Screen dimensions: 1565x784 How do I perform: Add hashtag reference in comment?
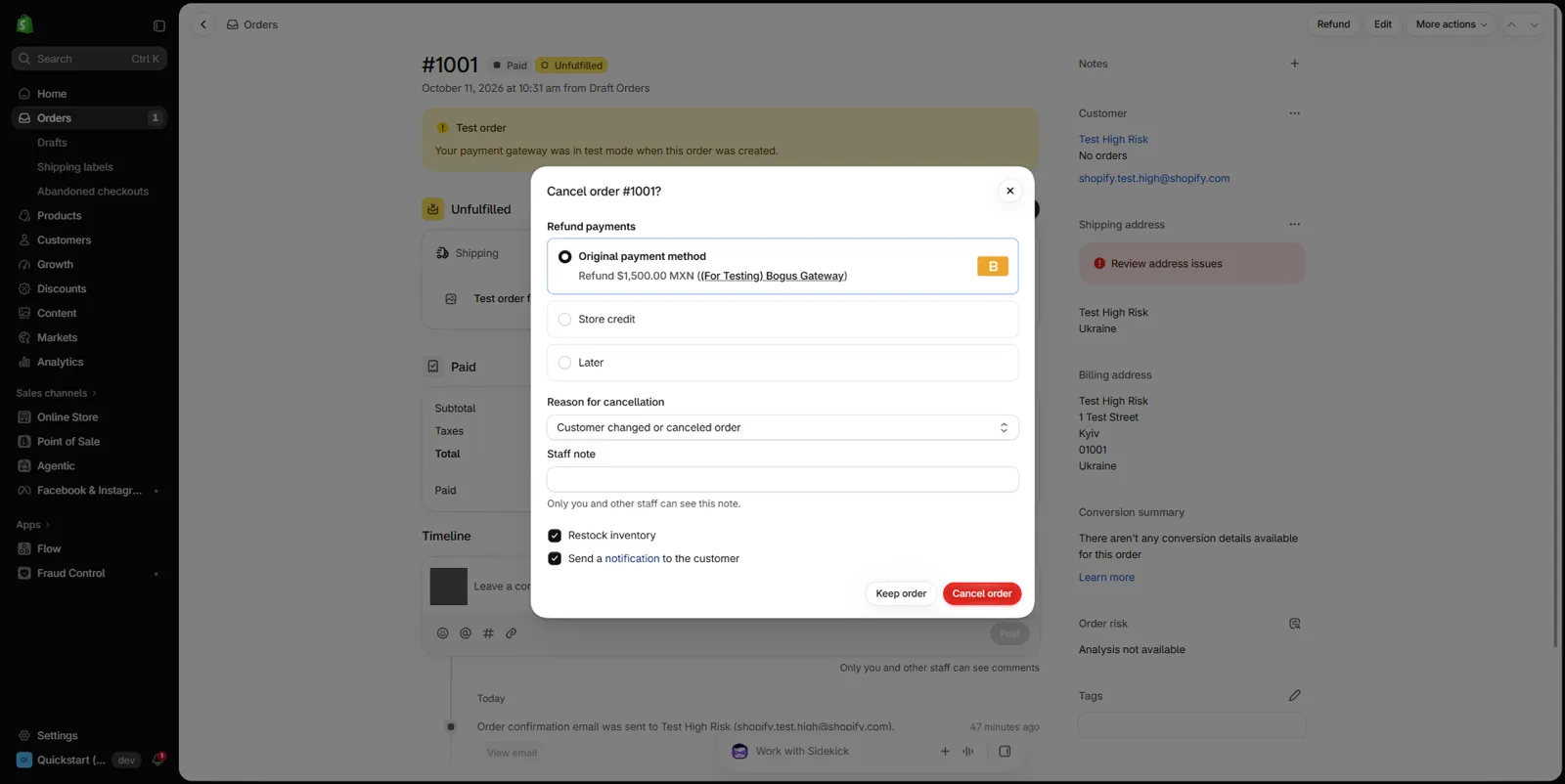[488, 633]
